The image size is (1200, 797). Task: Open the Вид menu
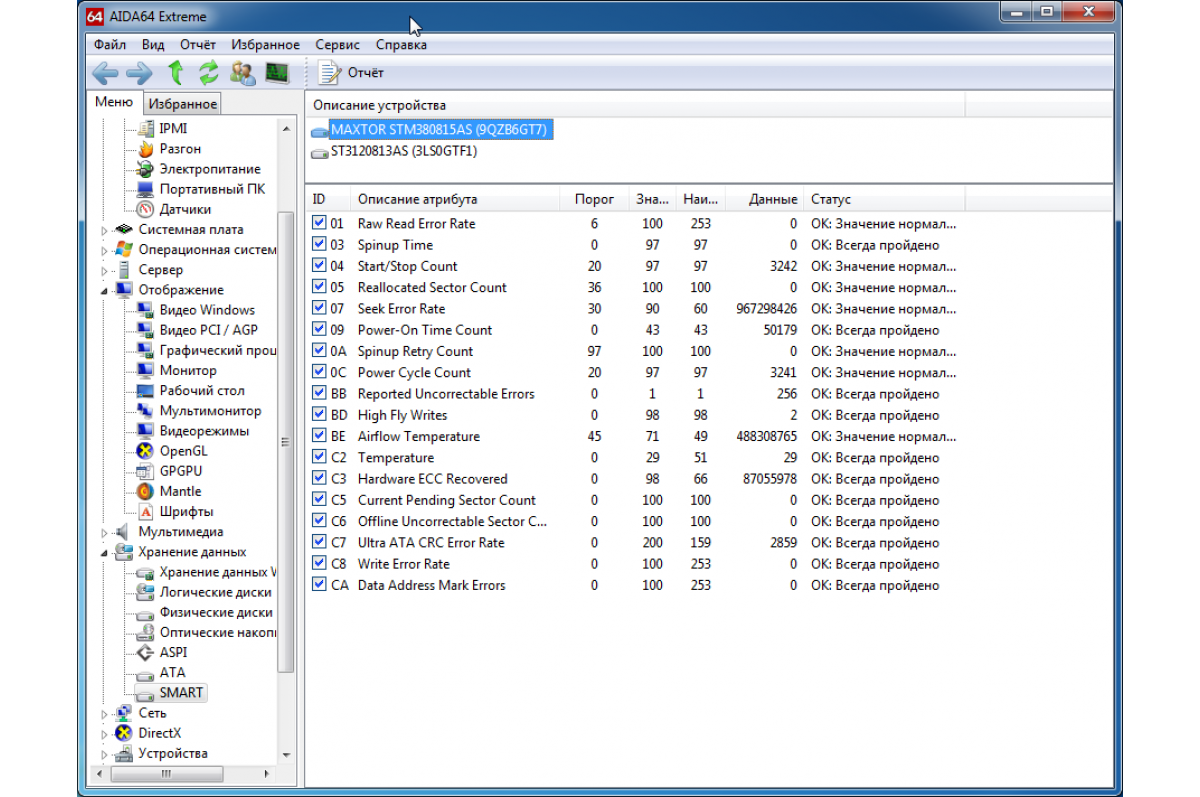153,44
